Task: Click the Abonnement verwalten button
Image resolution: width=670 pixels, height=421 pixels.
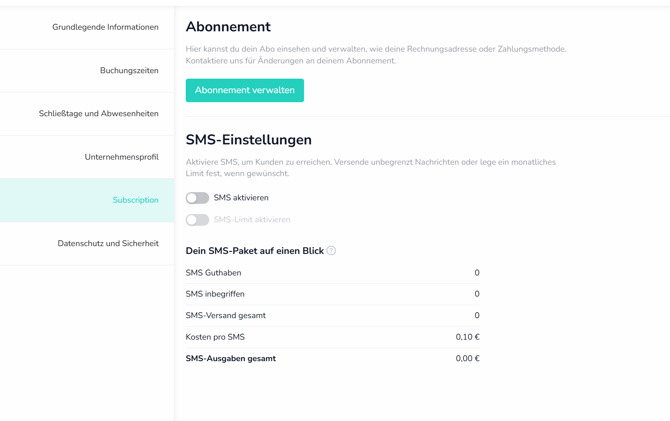Action: pyautogui.click(x=244, y=90)
